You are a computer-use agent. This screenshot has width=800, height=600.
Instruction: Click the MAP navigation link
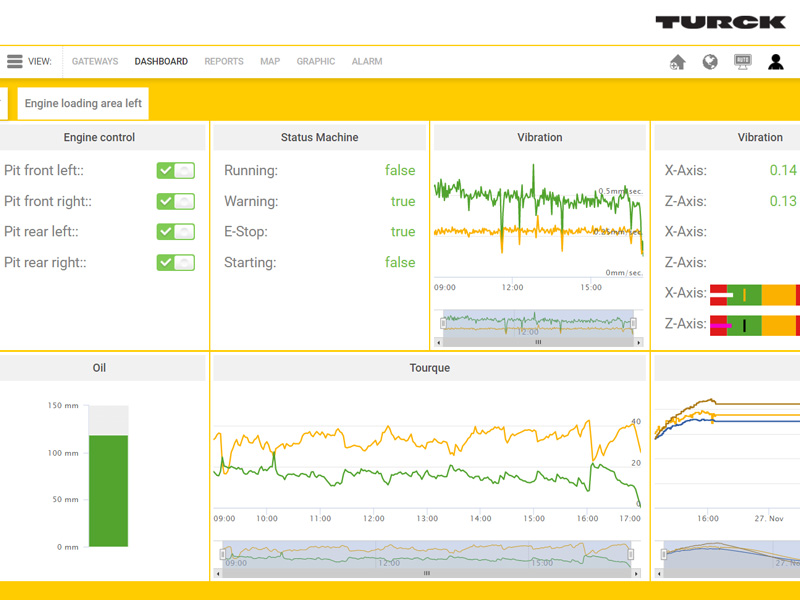(270, 62)
